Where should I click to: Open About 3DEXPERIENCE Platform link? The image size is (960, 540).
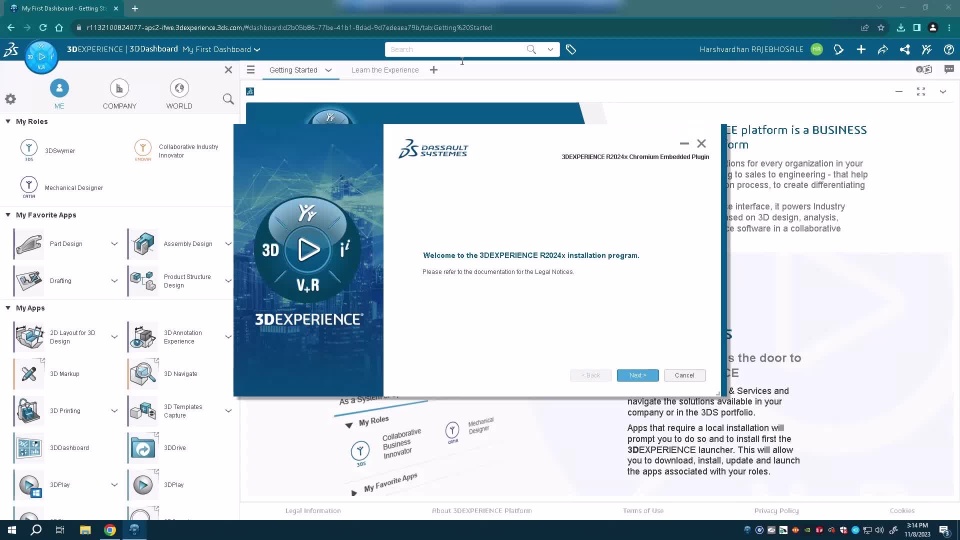click(482, 511)
